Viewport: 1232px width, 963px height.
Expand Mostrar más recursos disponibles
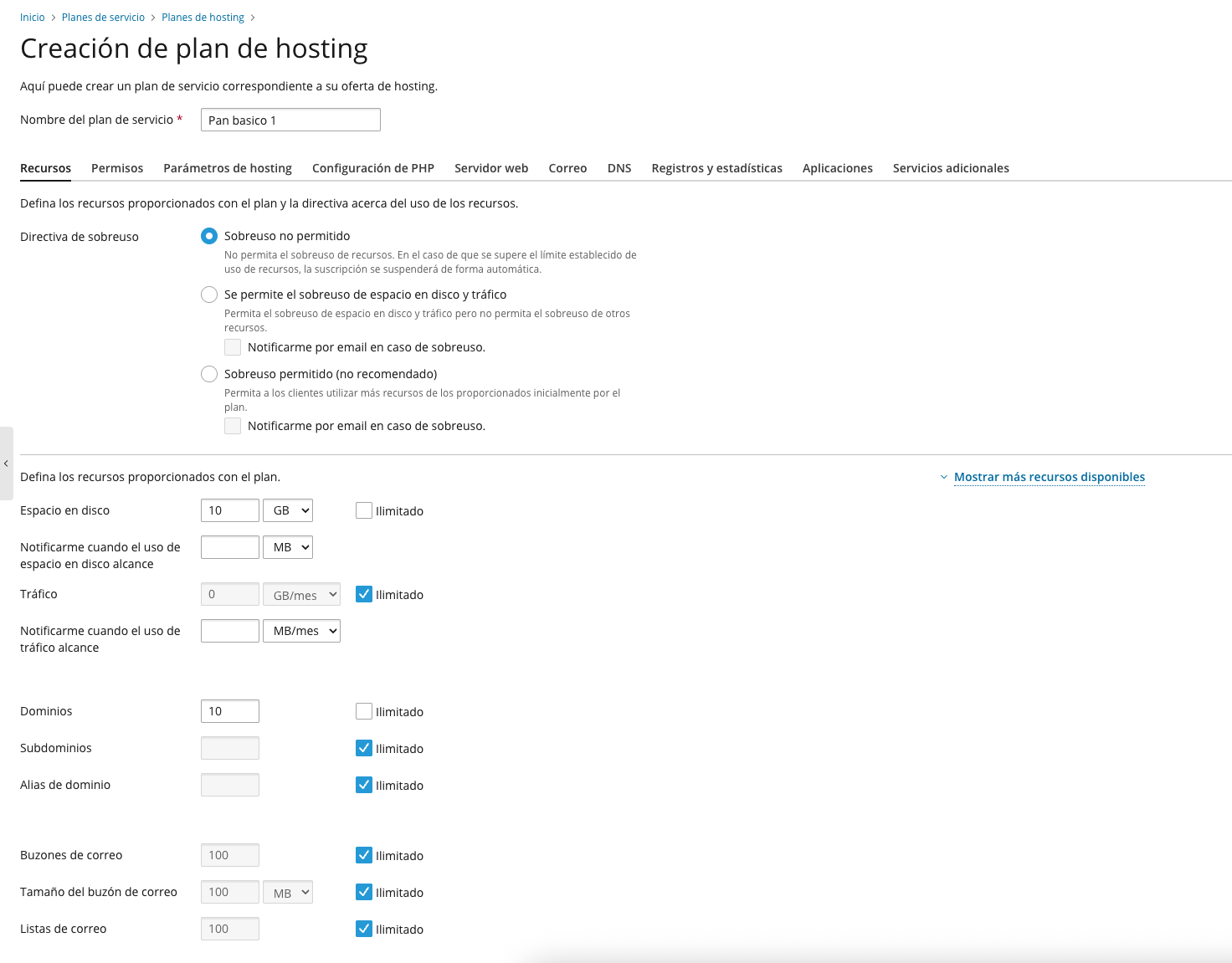1049,477
